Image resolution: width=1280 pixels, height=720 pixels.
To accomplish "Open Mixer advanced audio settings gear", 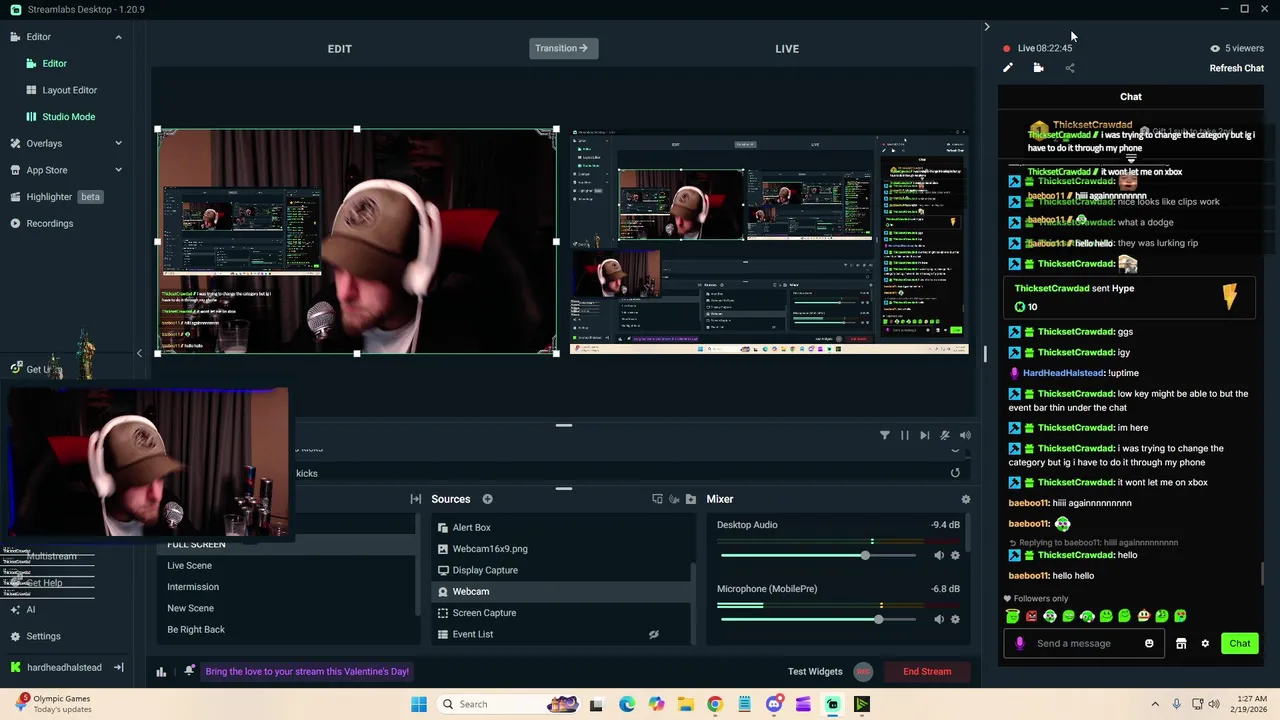I will [x=965, y=499].
